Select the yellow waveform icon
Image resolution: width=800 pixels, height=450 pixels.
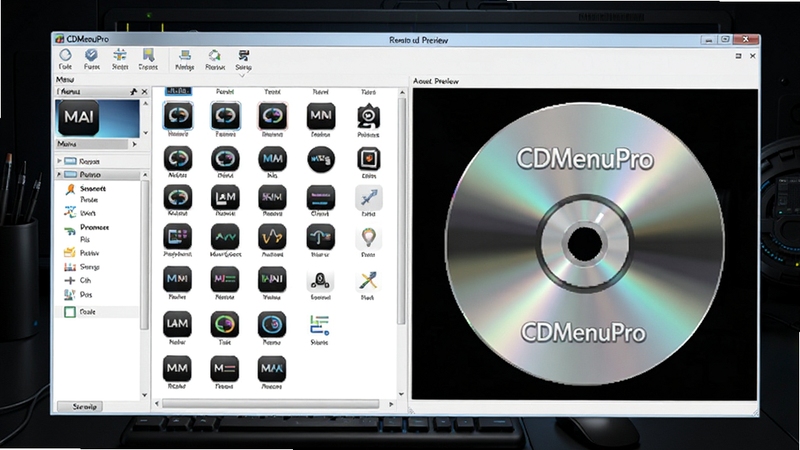272,237
